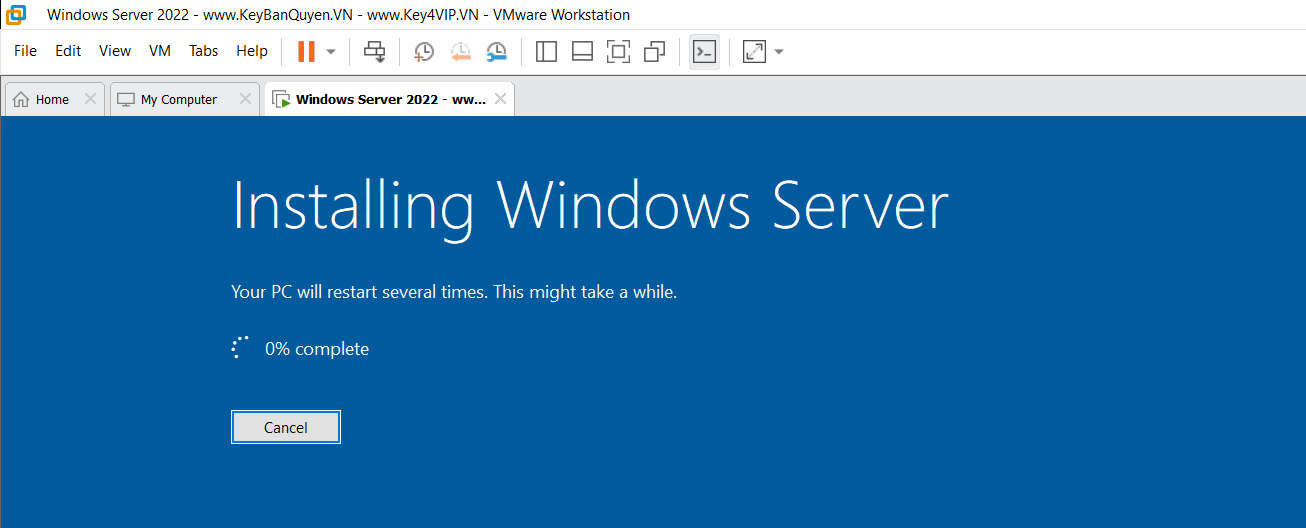The width and height of the screenshot is (1306, 528).
Task: Open the snapshot manager icon
Action: click(x=497, y=51)
